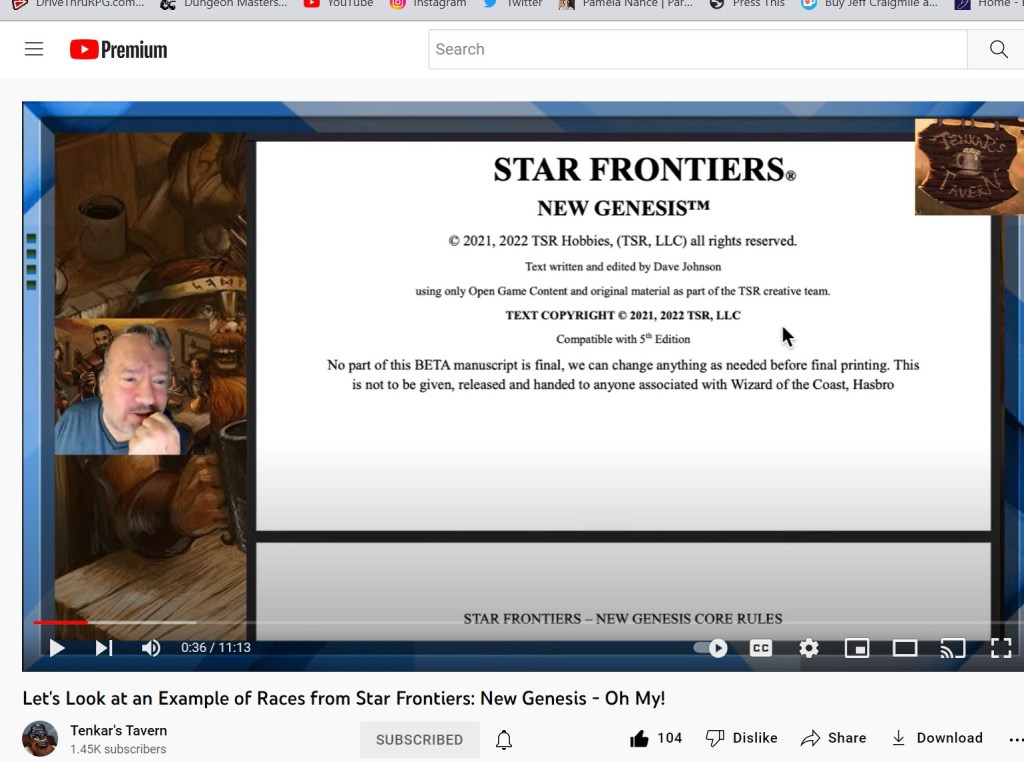
Task: Open the Tenkar's Tavern channel link
Action: pos(118,730)
